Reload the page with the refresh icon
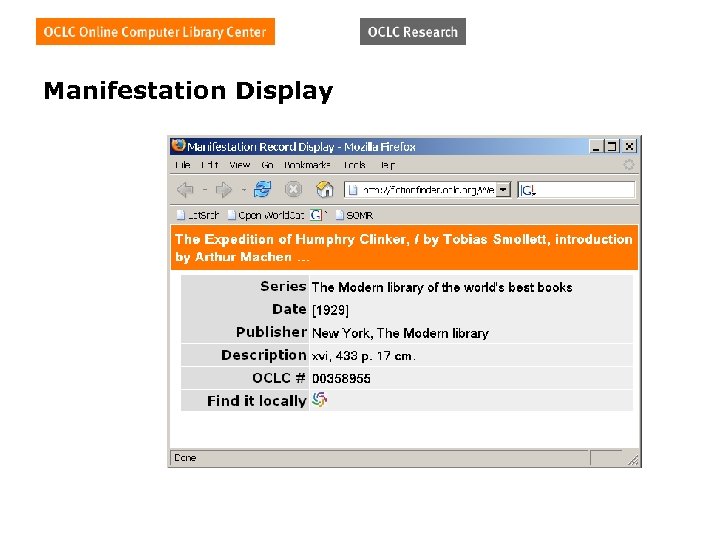720x540 pixels. pos(262,189)
